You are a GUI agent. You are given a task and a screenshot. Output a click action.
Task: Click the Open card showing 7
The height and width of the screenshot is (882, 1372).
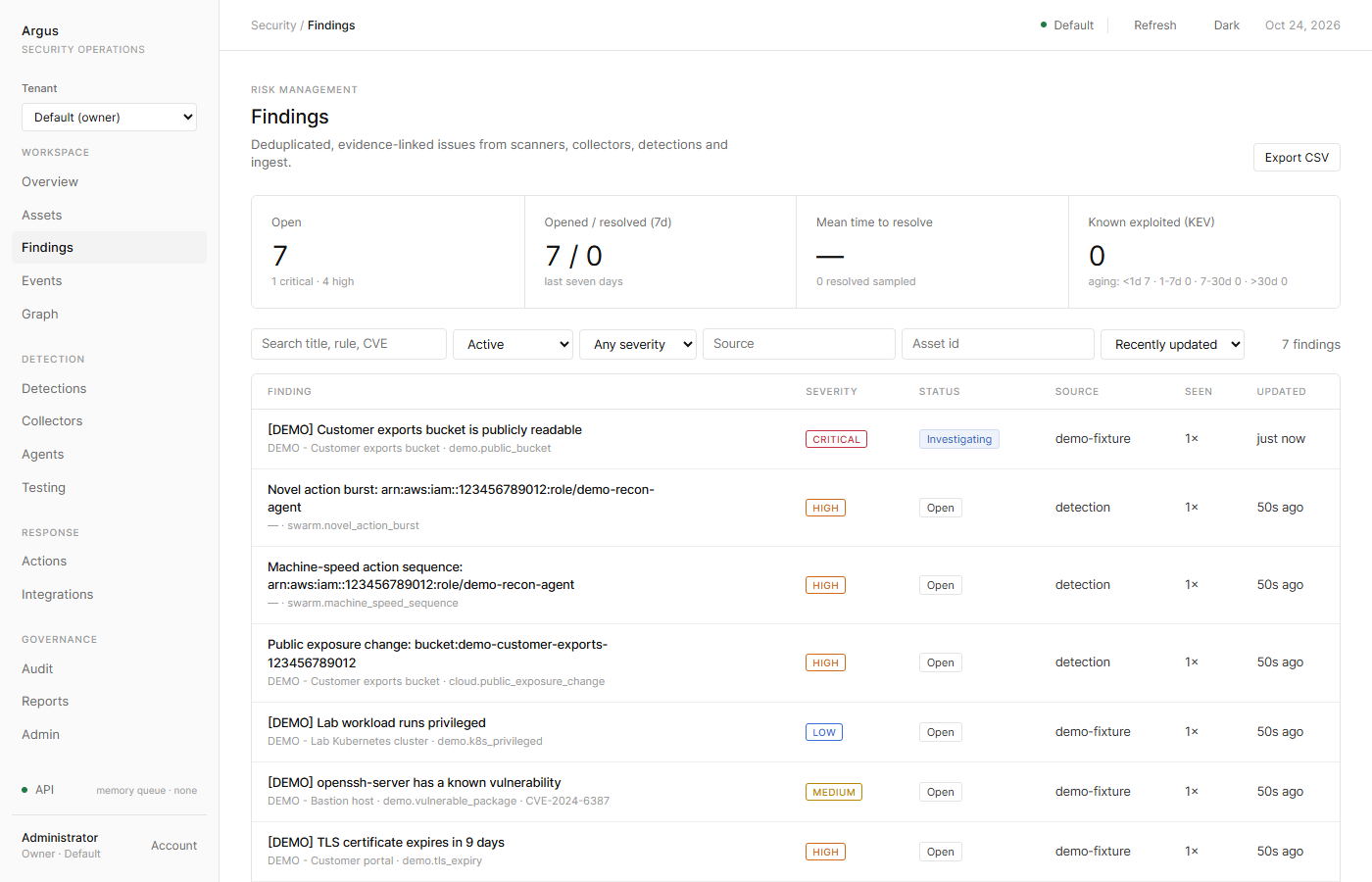pos(388,252)
